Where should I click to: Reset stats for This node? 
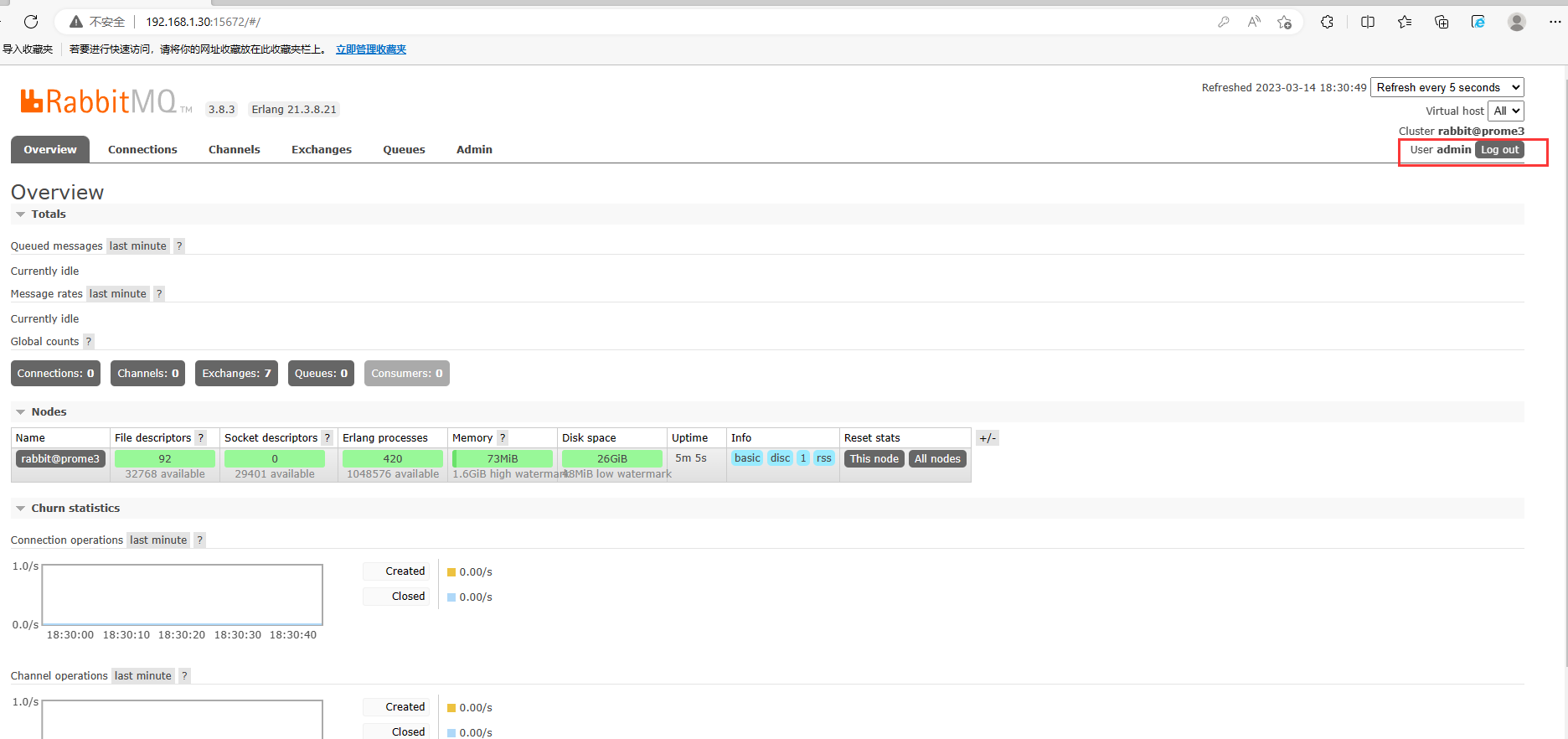(874, 458)
